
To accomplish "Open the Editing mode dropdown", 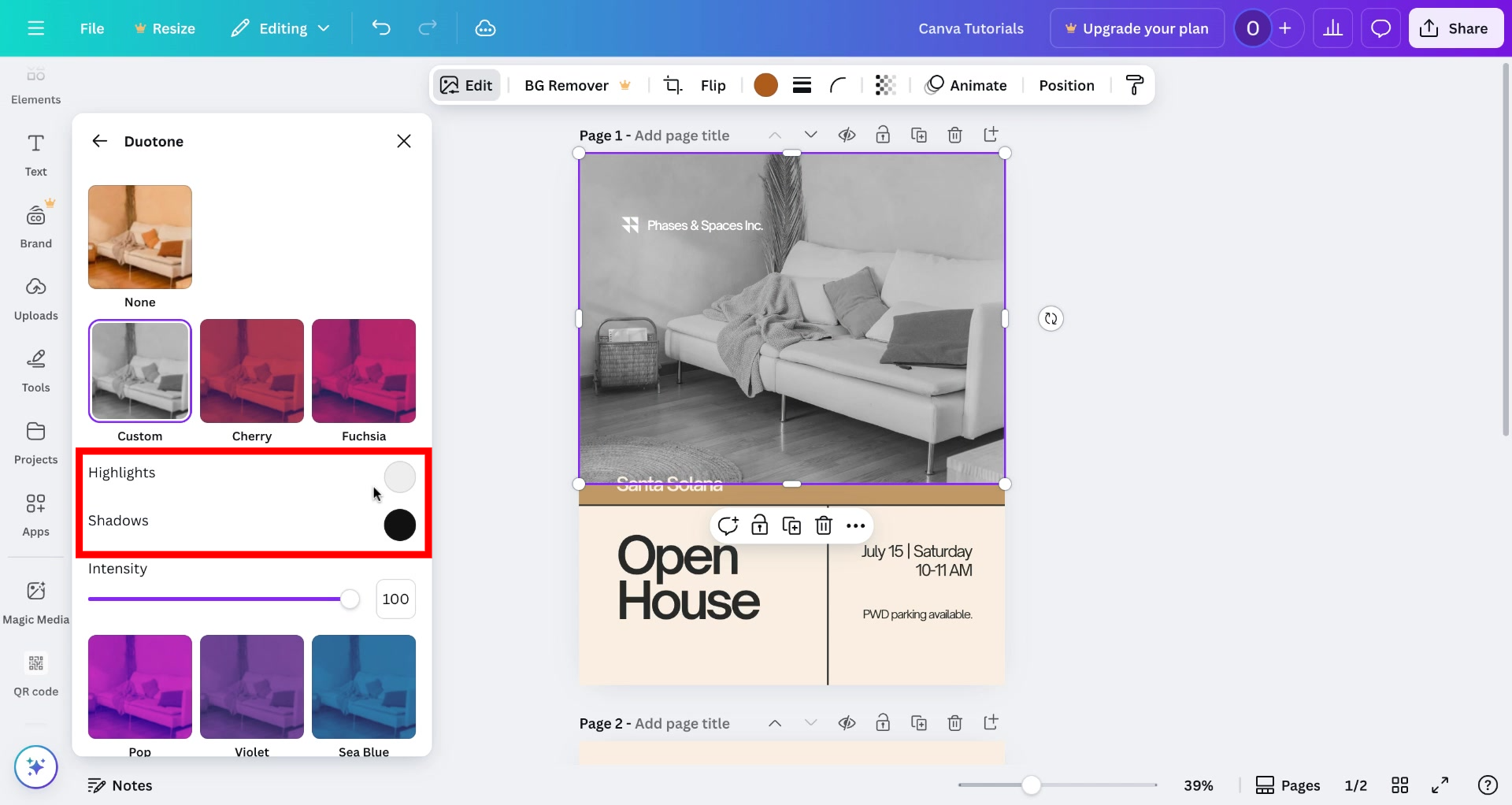I will [x=280, y=28].
